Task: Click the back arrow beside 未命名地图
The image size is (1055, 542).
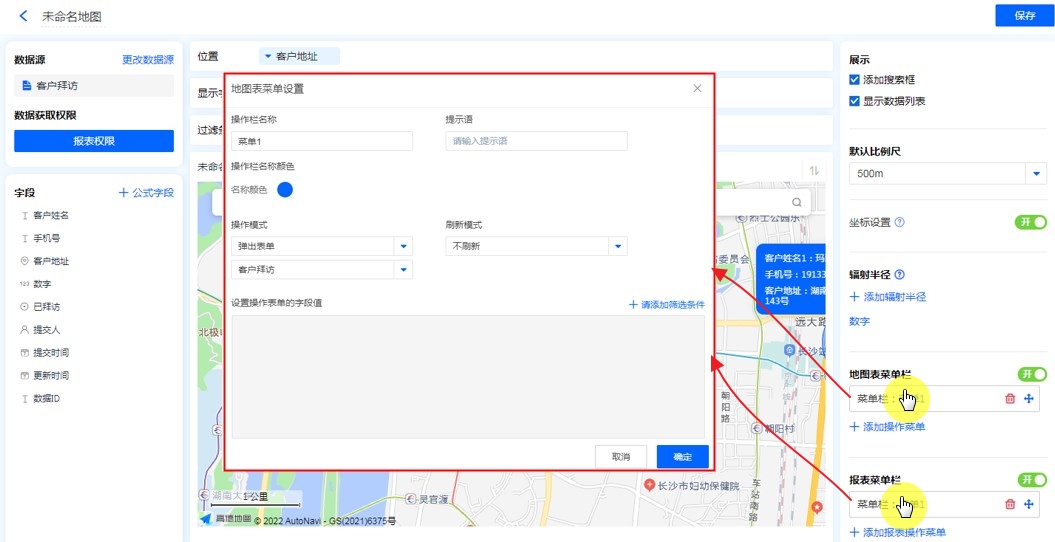Action: coord(23,17)
